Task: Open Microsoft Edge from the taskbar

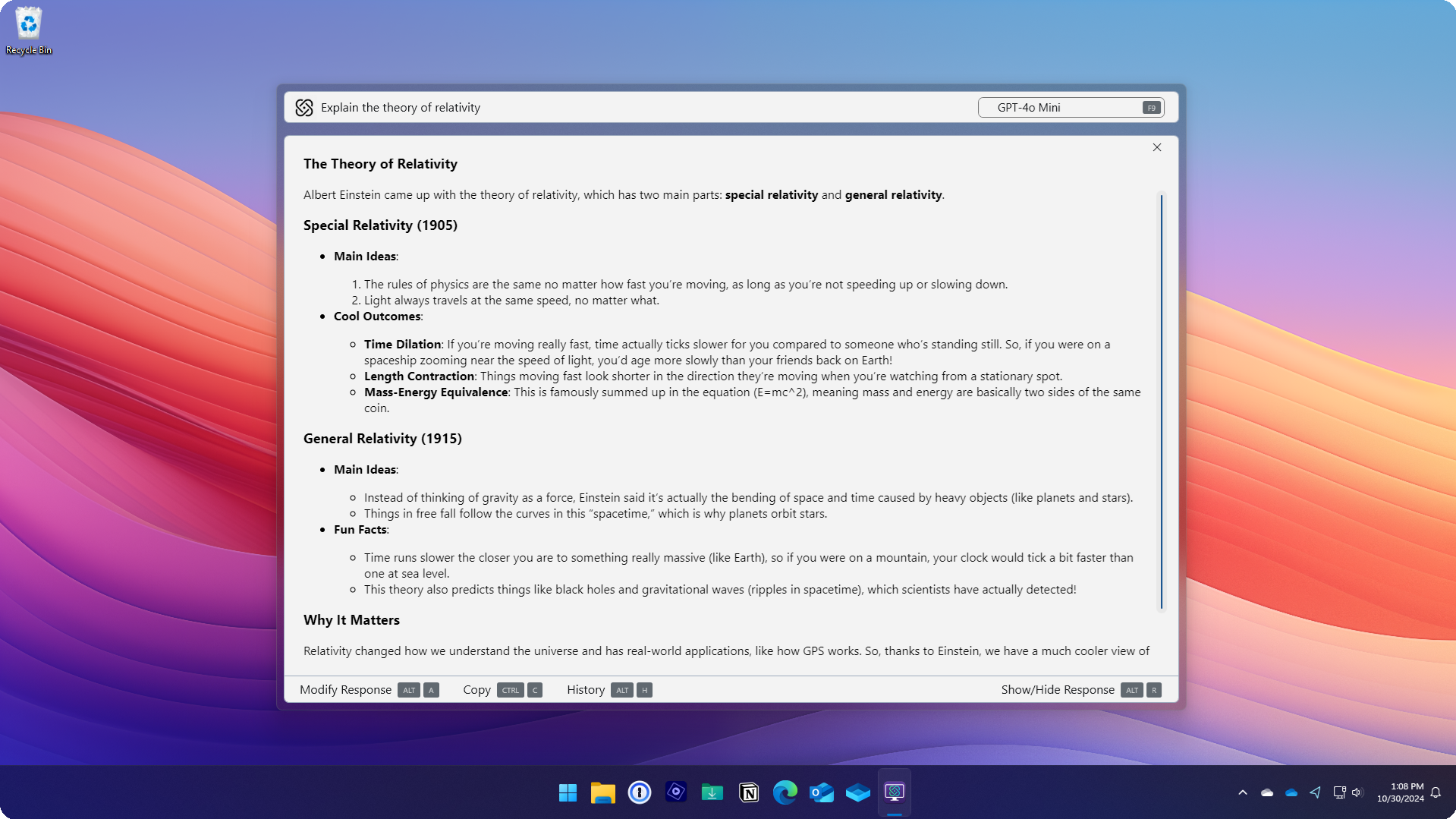Action: 785,792
